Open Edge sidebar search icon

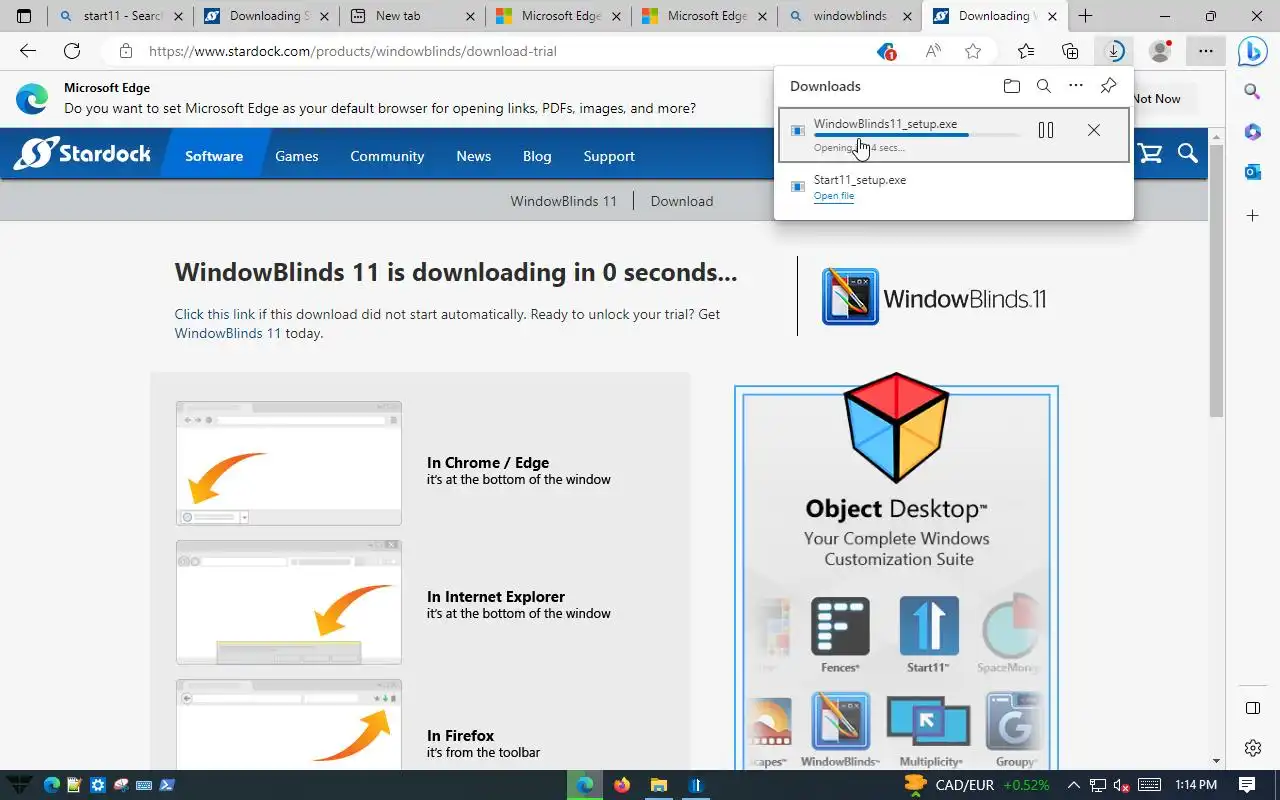click(x=1252, y=92)
